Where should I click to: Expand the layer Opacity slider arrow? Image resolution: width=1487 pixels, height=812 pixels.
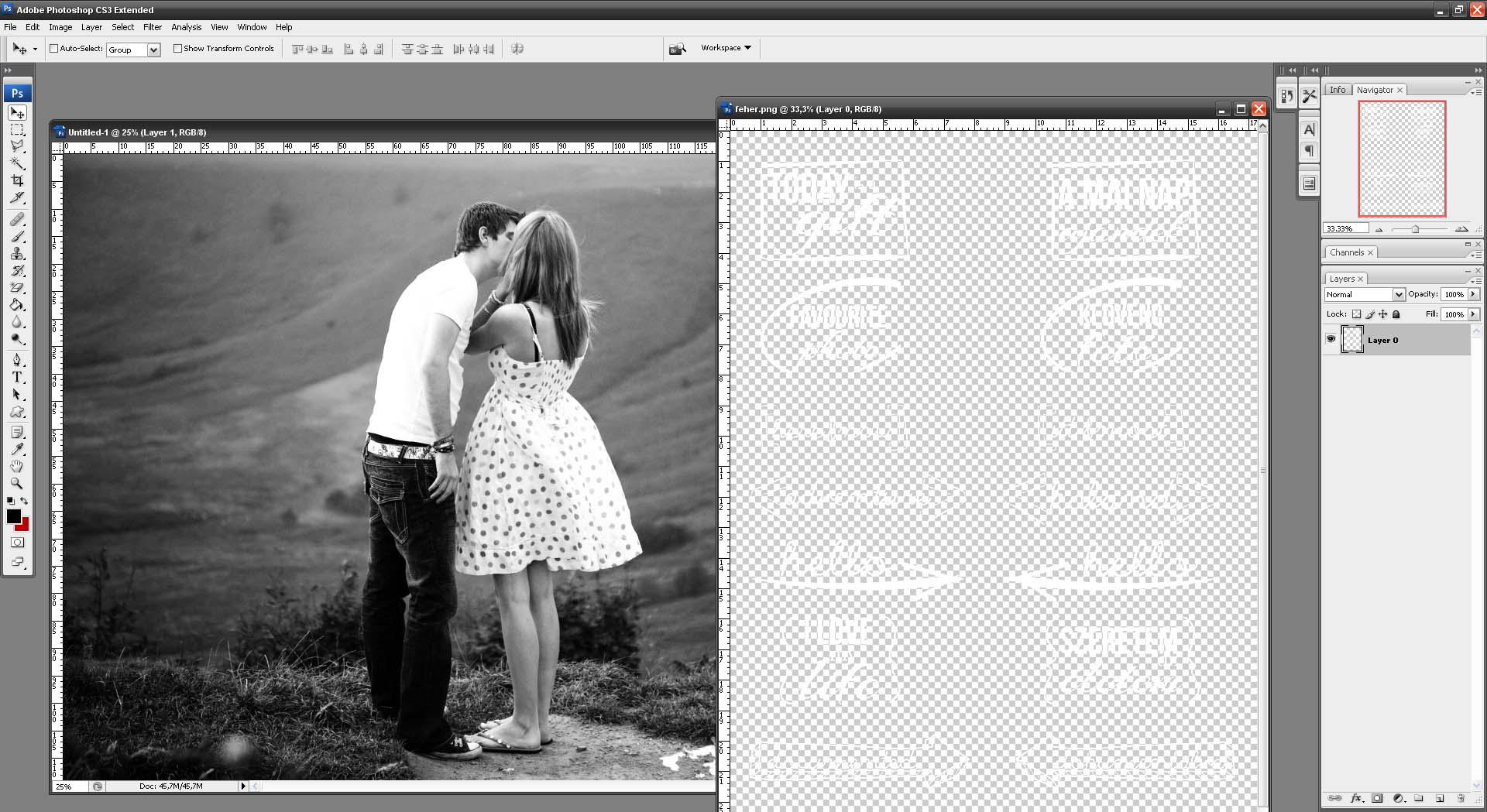pyautogui.click(x=1473, y=294)
